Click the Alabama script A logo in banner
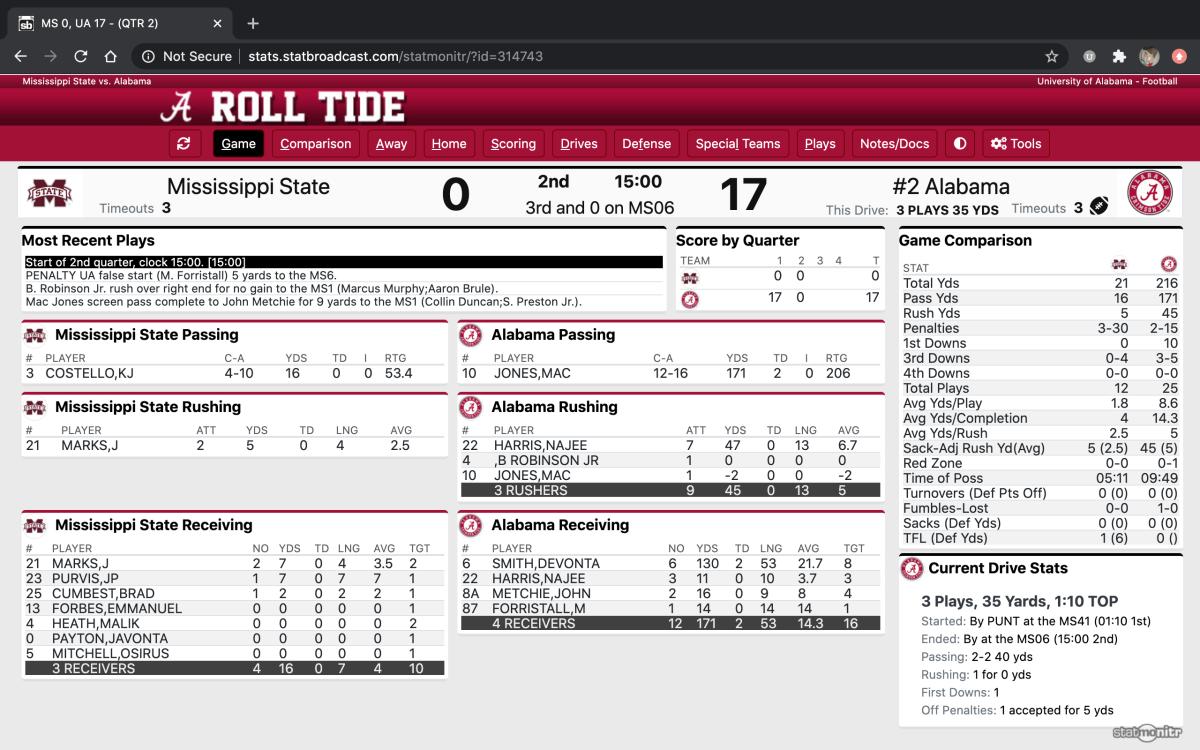The height and width of the screenshot is (750, 1200). 178,106
